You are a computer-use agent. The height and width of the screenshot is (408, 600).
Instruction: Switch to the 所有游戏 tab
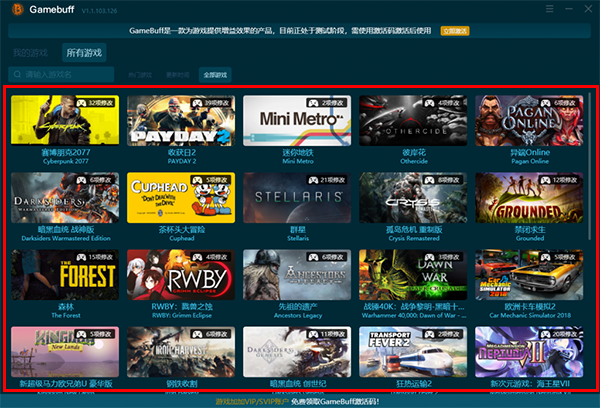(84, 52)
